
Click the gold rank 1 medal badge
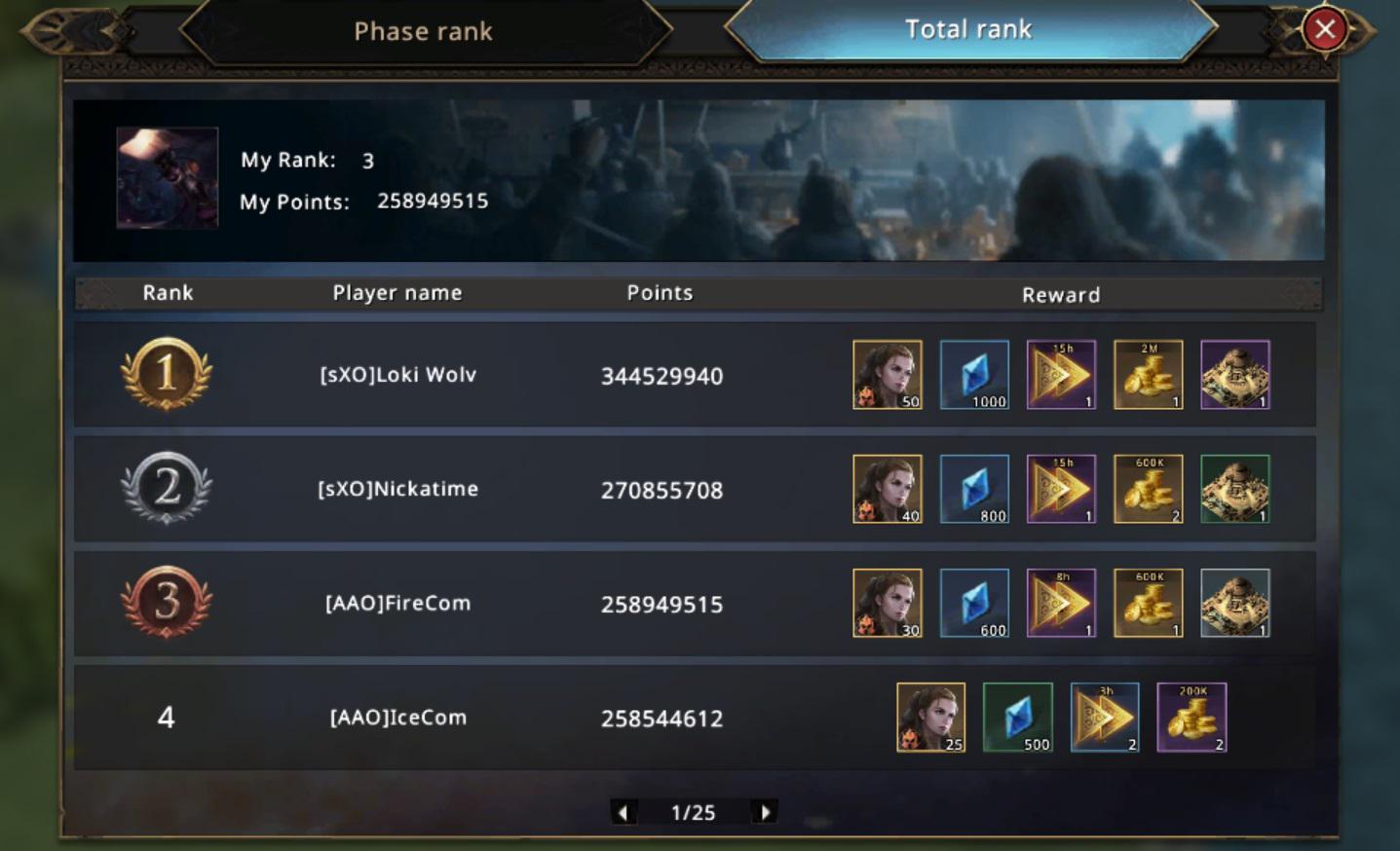(x=167, y=374)
